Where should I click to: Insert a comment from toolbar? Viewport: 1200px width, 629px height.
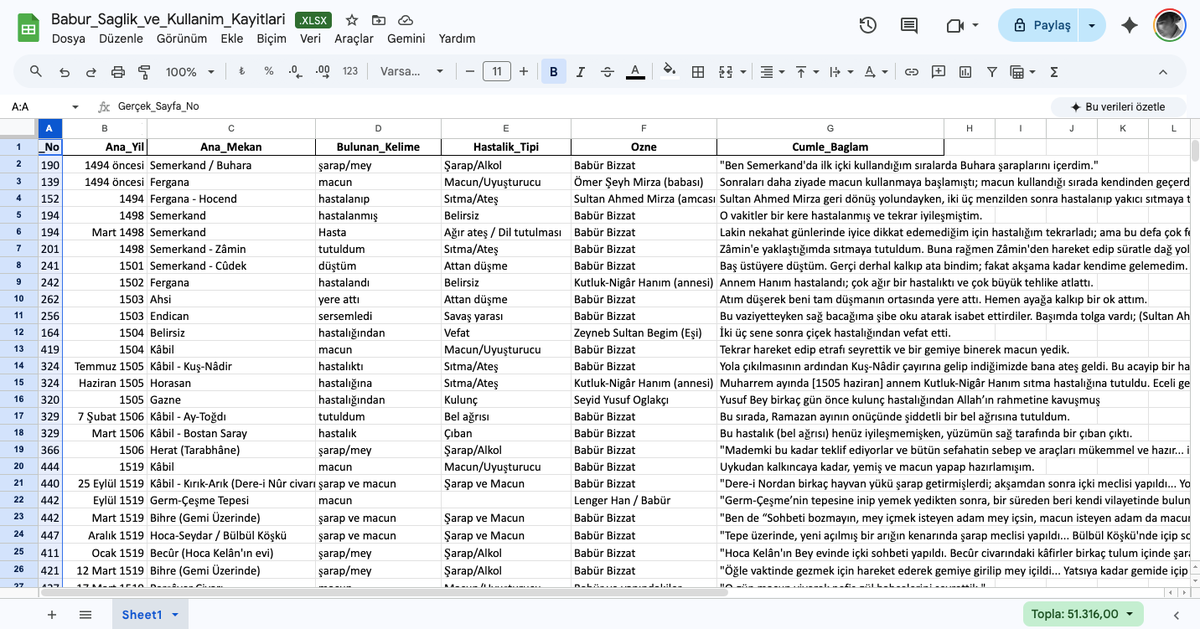938,72
